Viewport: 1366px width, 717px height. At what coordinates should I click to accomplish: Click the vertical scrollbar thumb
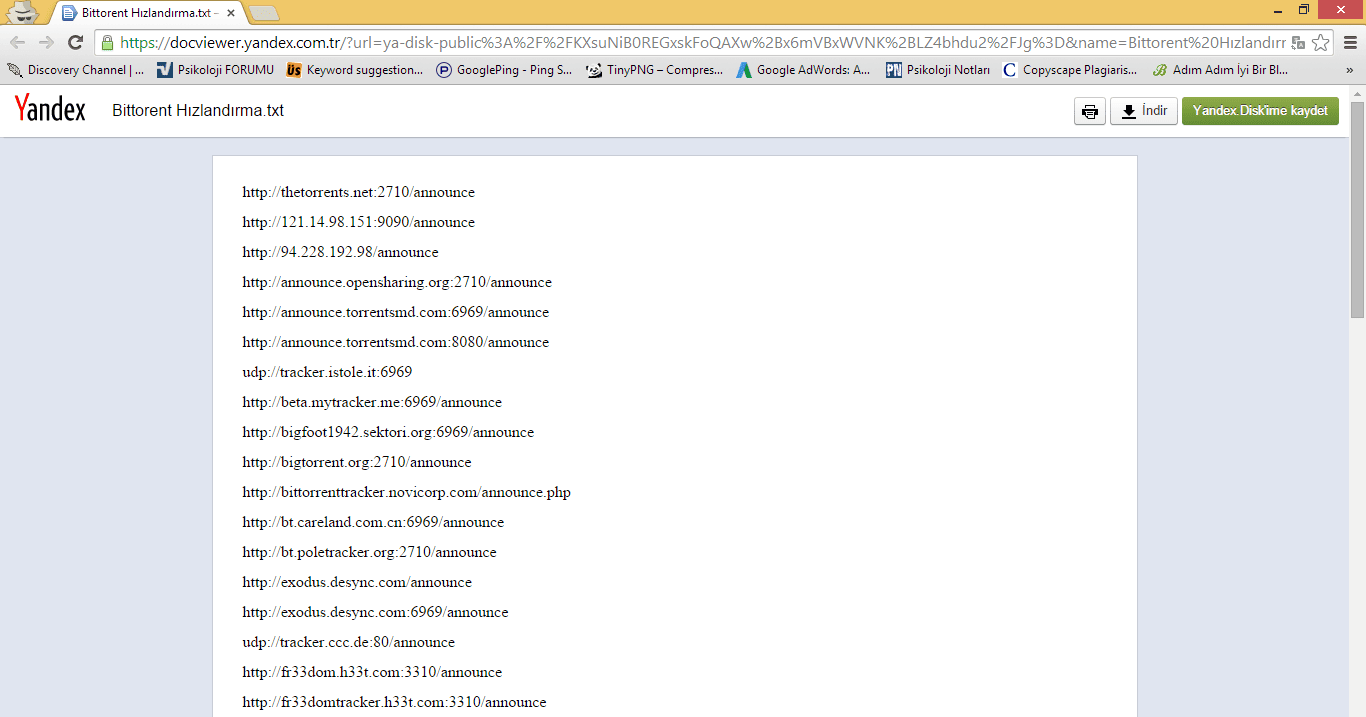(x=1357, y=210)
